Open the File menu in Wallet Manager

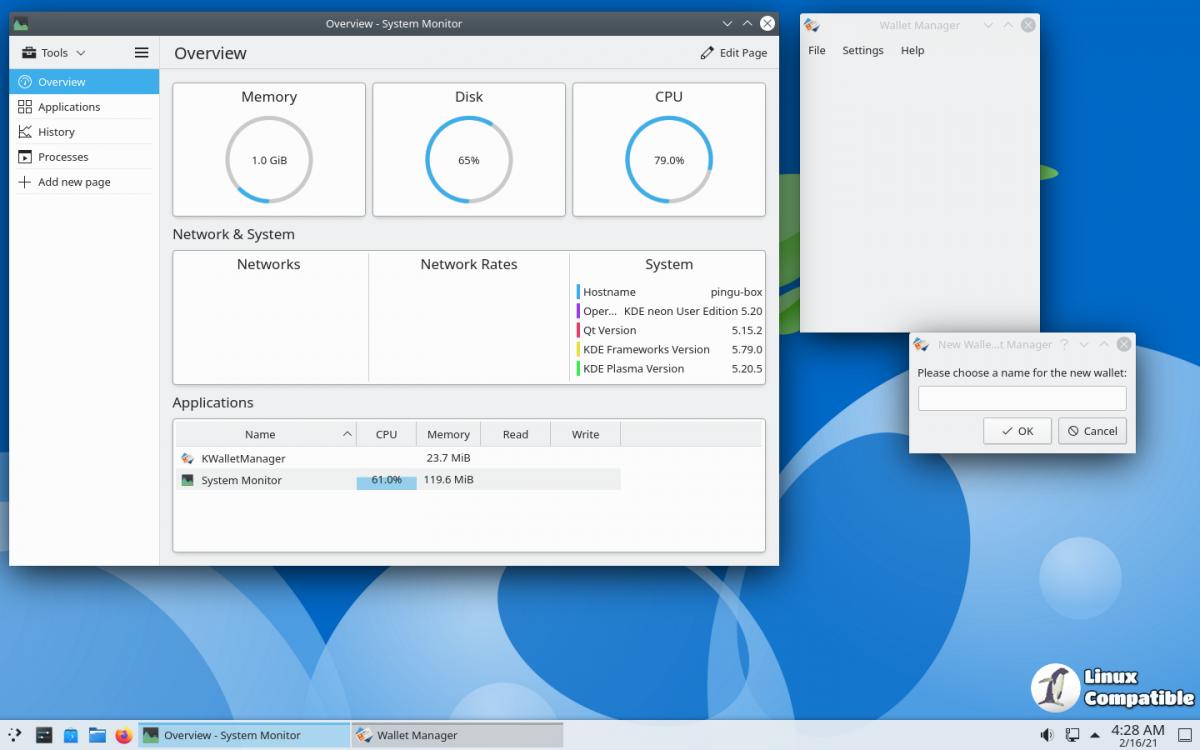click(817, 51)
